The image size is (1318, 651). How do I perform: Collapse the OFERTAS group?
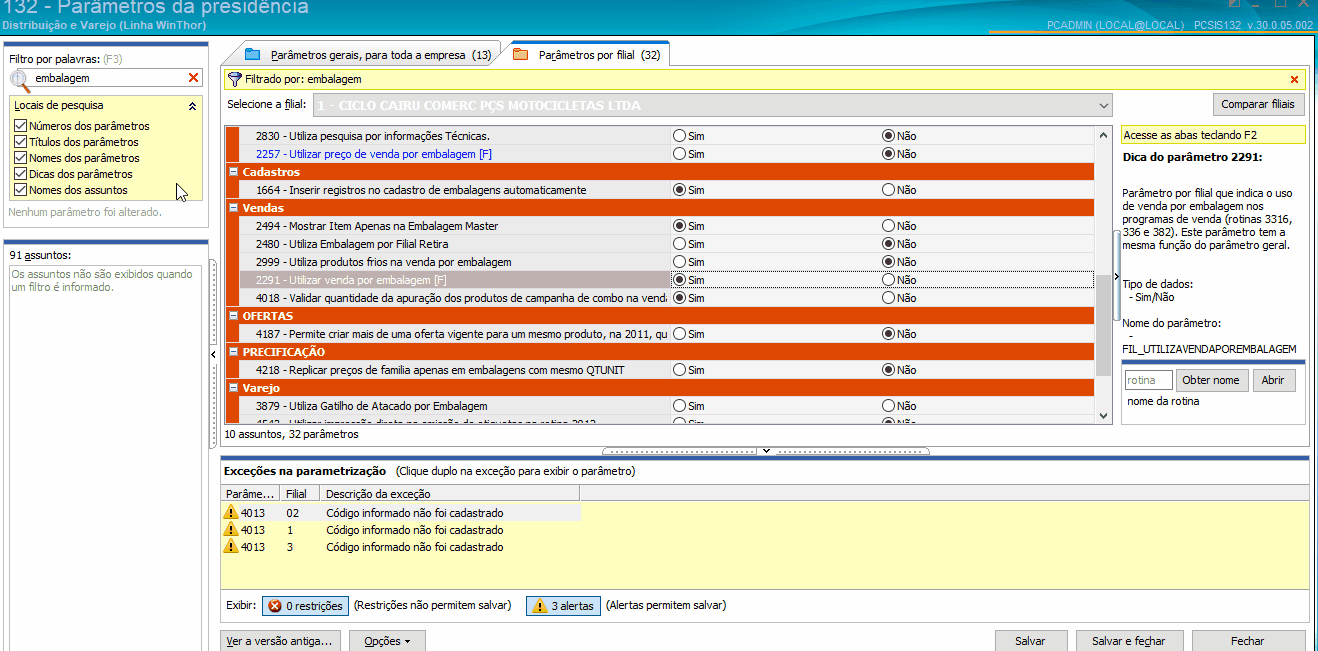[234, 316]
